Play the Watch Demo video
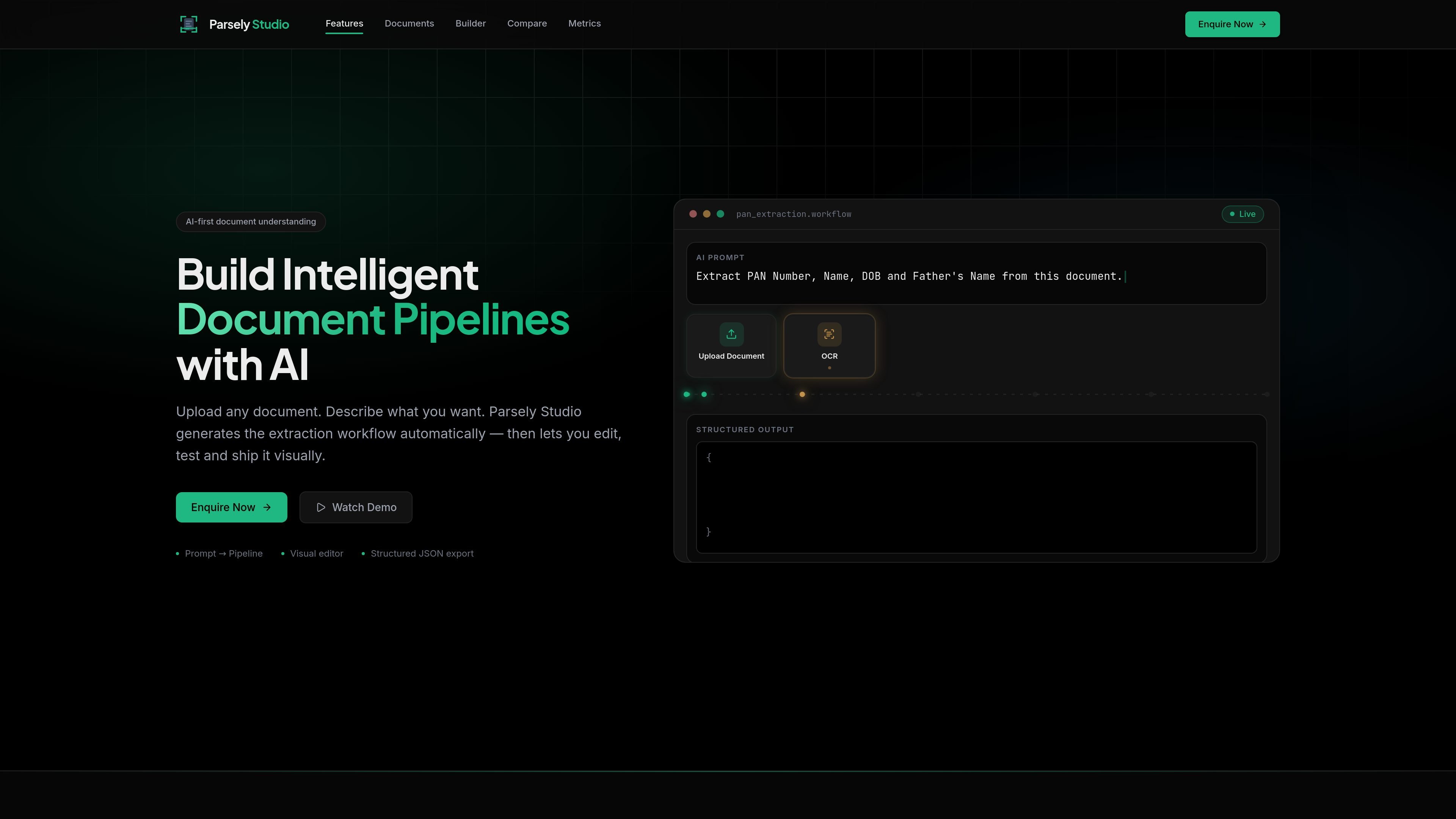Screen dimensions: 1456x819 [356, 508]
